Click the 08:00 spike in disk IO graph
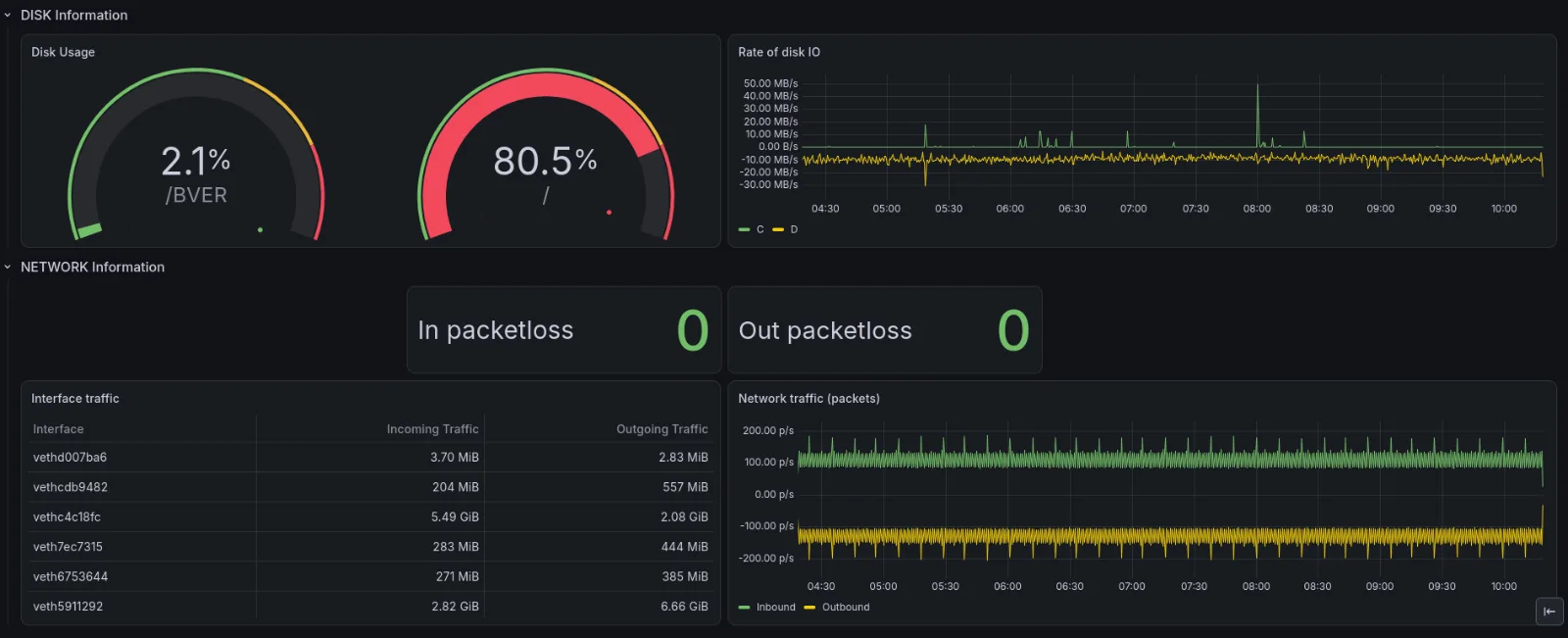Screen dimensions: 1568x638 [x=1257, y=116]
